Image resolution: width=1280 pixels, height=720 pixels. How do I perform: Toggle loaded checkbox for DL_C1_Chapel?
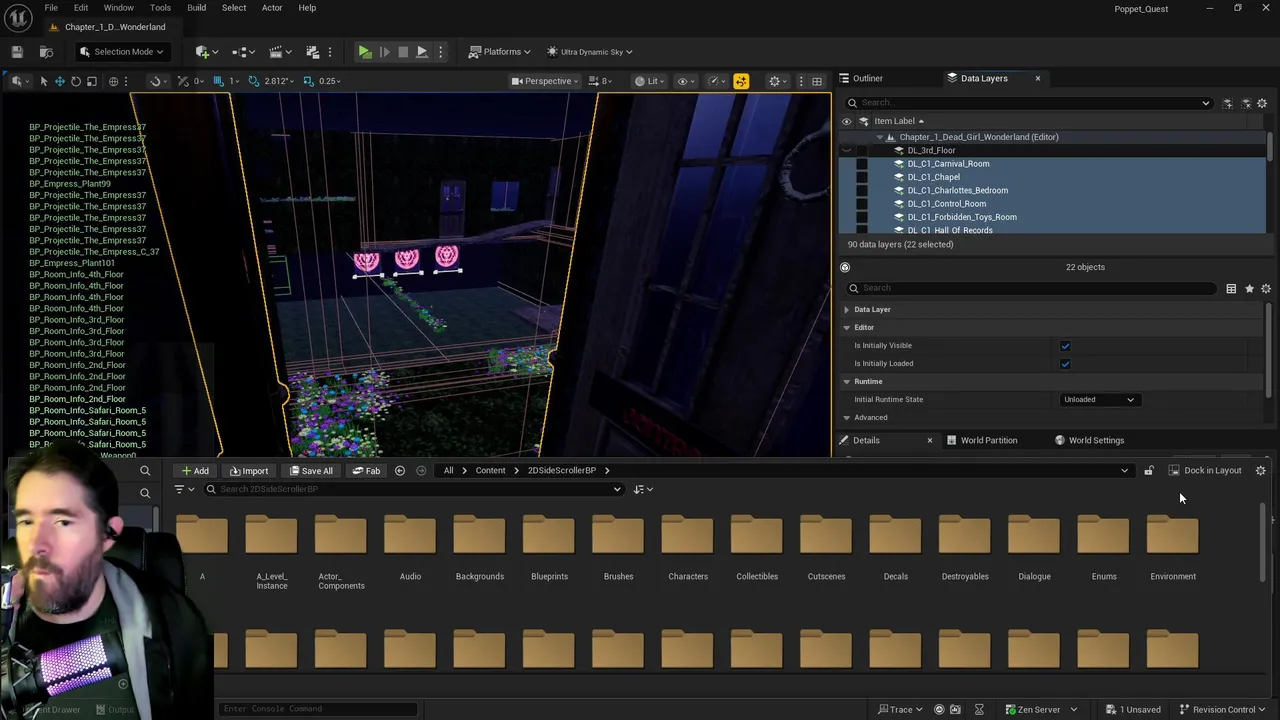coord(862,177)
